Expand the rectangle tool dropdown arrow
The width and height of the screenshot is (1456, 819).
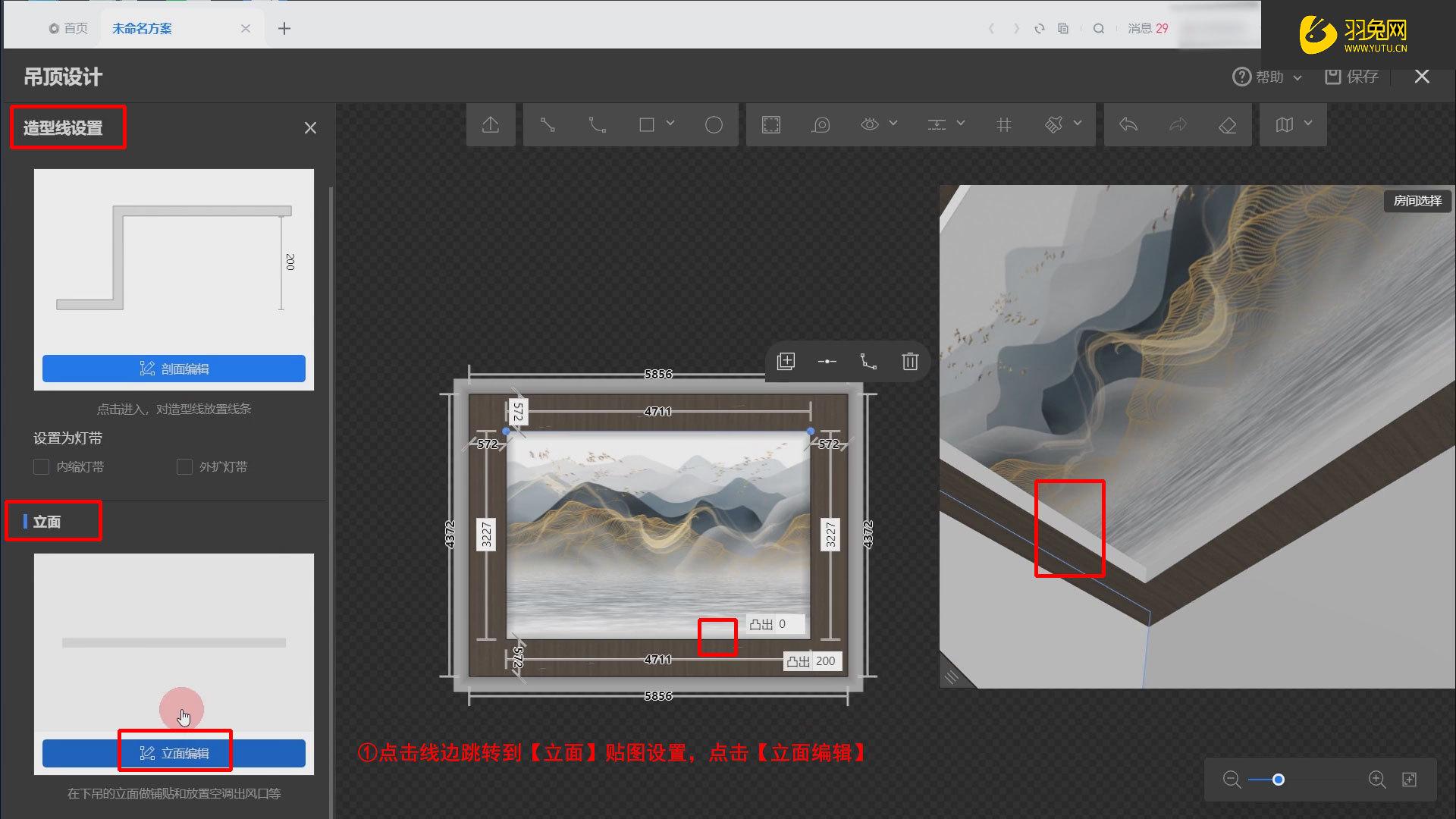click(x=670, y=123)
